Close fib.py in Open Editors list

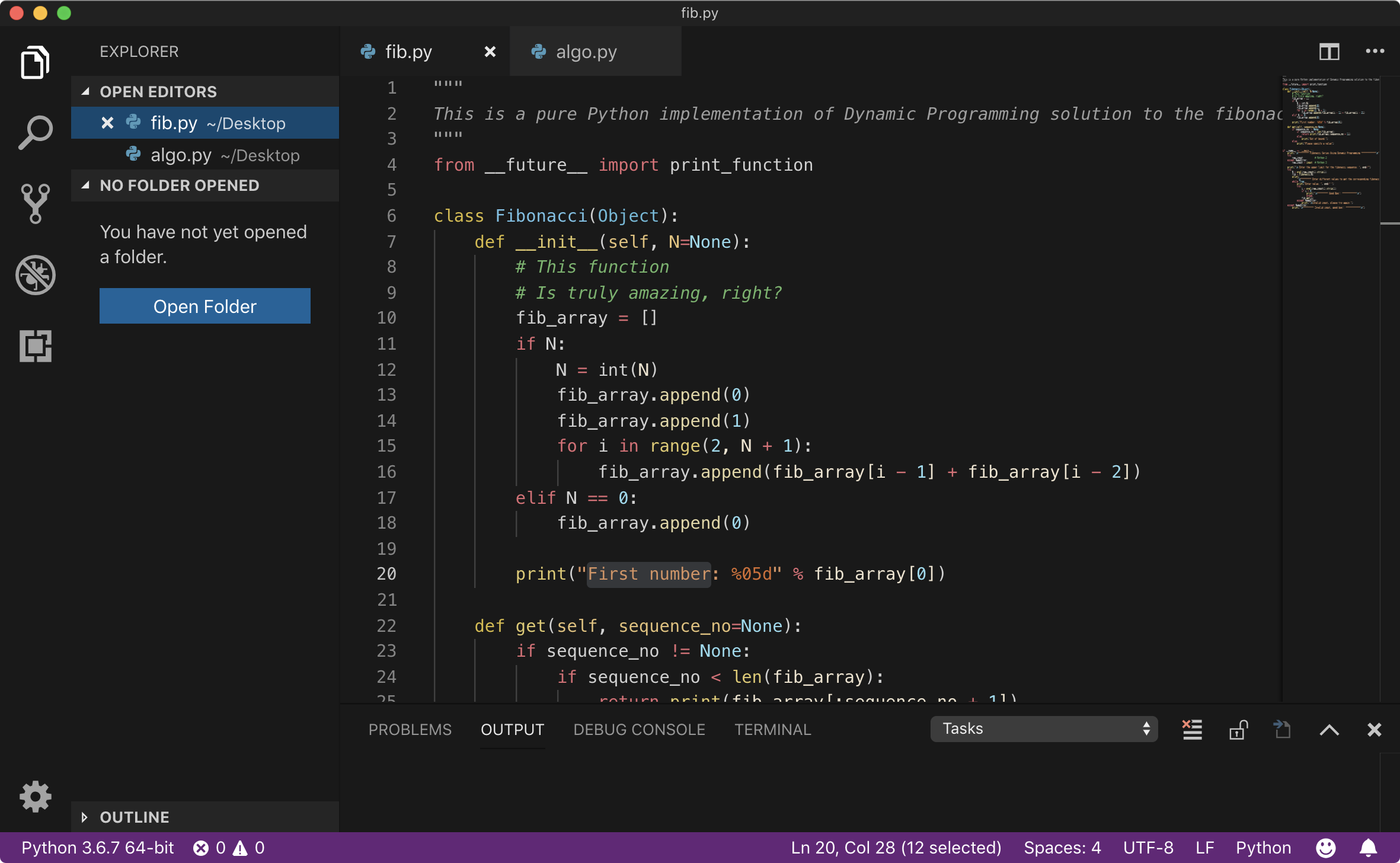coord(107,123)
